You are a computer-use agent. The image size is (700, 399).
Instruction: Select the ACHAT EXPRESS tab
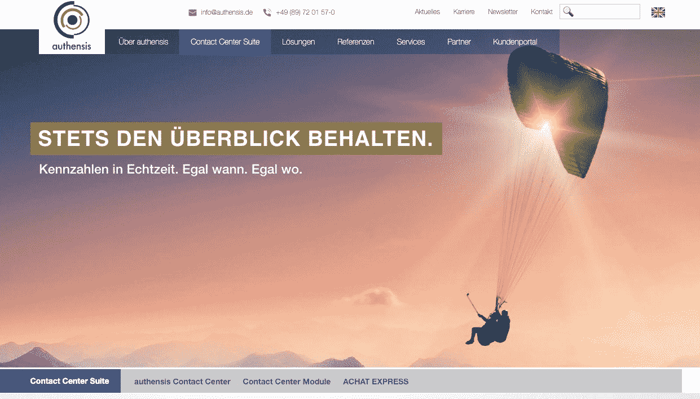pos(375,382)
